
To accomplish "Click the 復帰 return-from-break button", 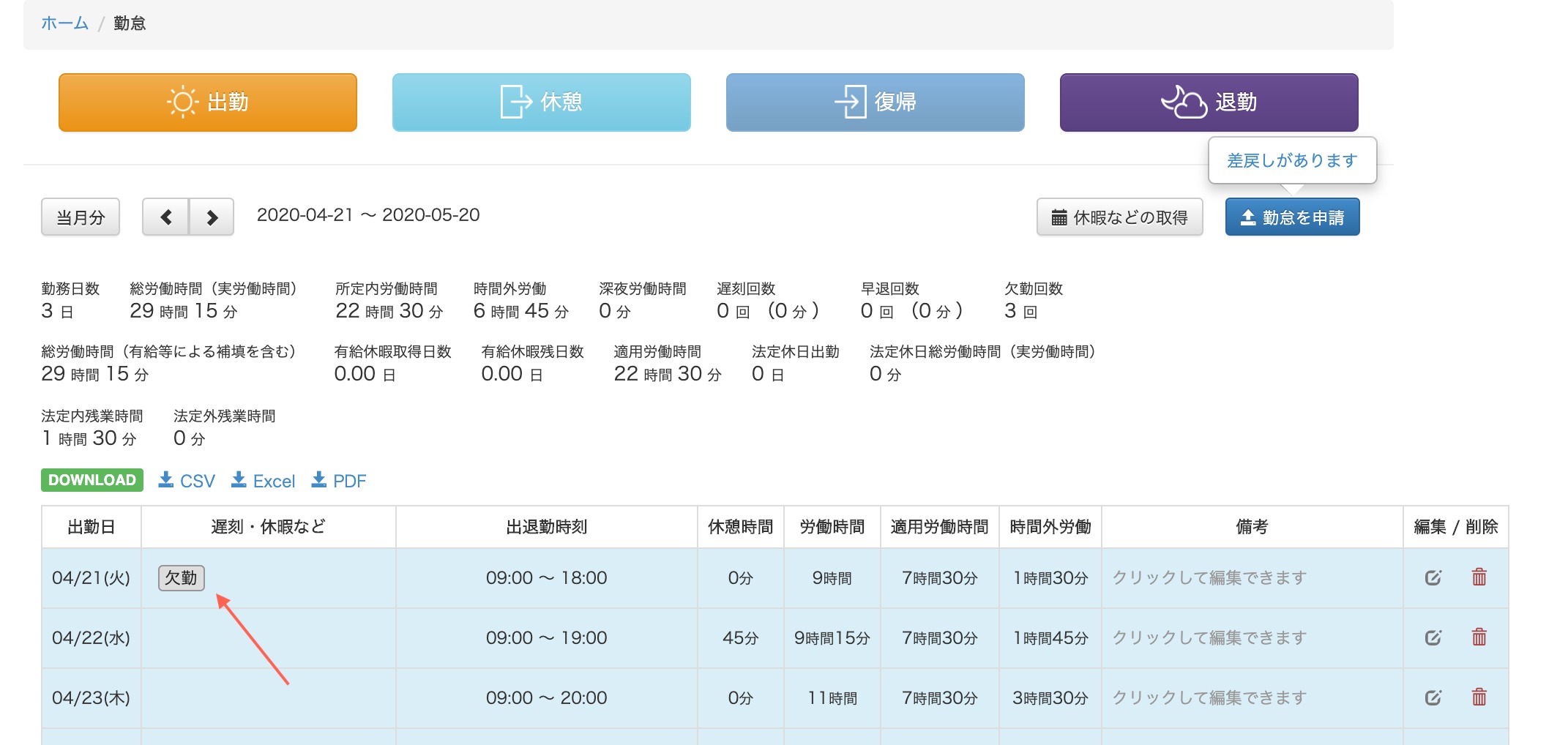I will [876, 102].
